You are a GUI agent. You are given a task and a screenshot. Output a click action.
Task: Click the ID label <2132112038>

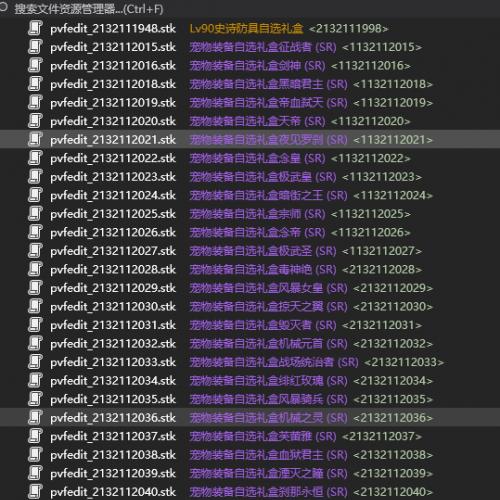tap(393, 455)
